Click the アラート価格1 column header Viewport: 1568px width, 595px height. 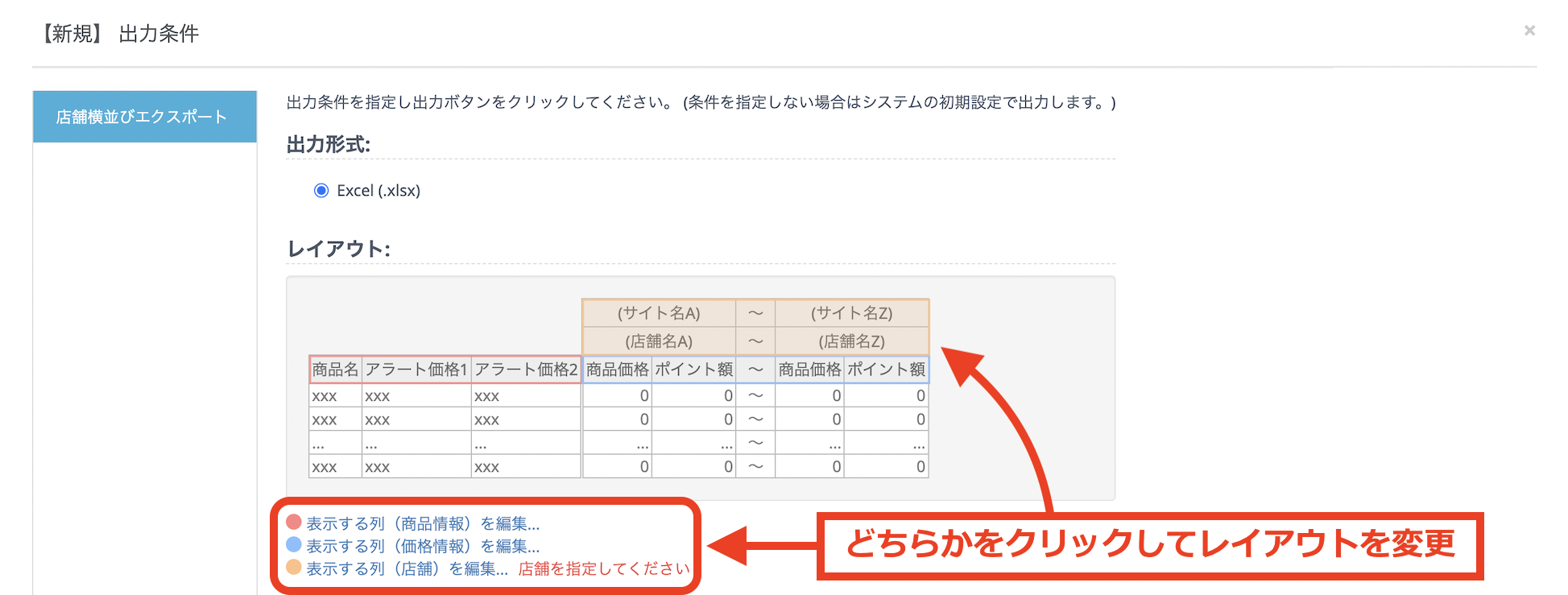[x=416, y=370]
